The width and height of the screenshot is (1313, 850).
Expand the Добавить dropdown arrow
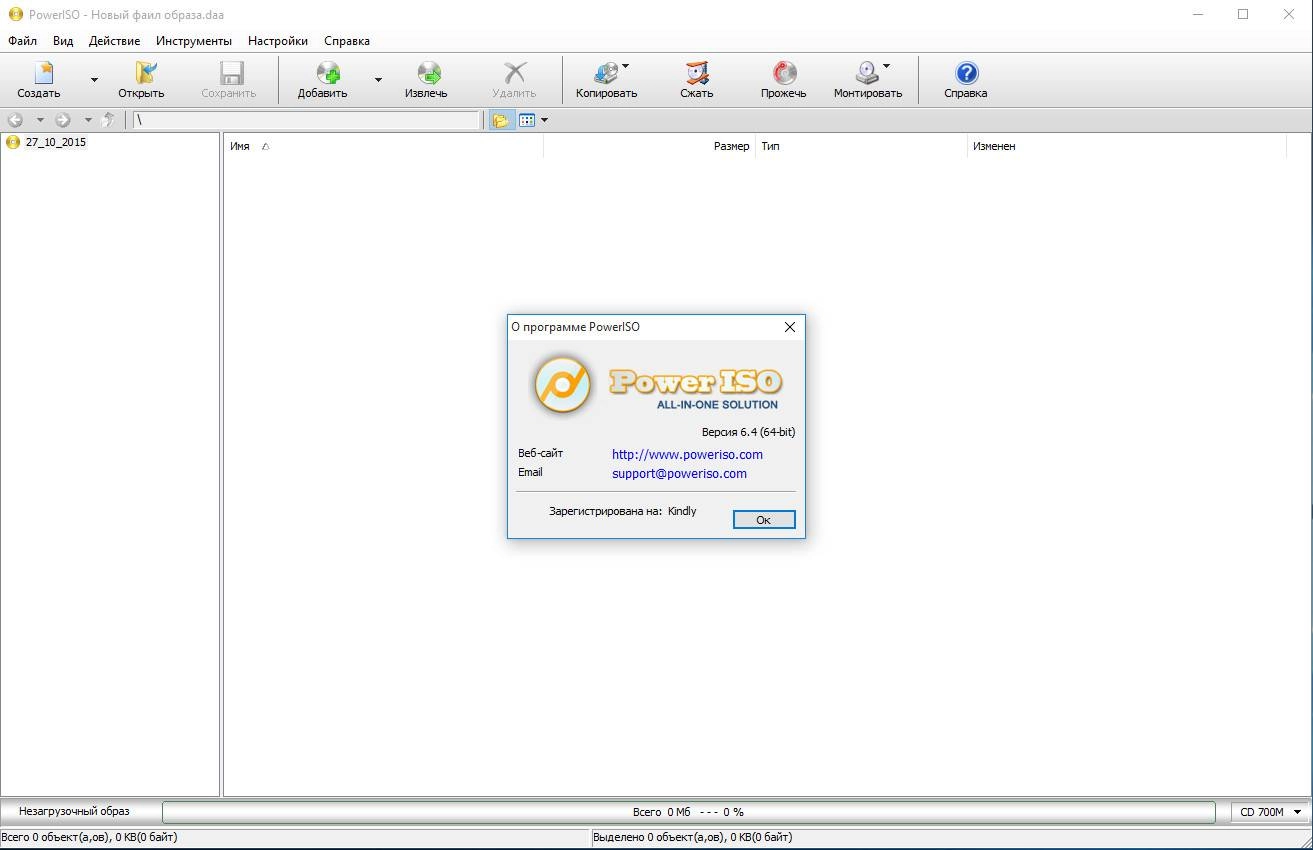(x=378, y=80)
